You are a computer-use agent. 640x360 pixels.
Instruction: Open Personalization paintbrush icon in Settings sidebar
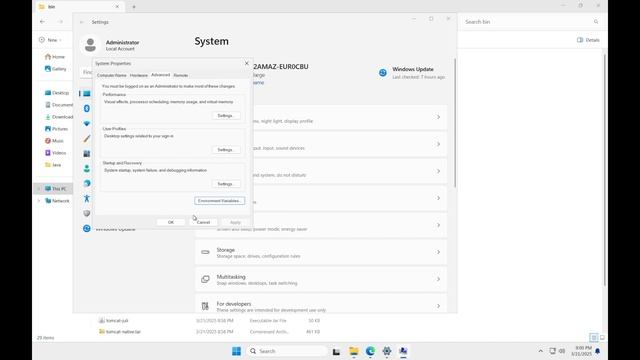point(87,139)
